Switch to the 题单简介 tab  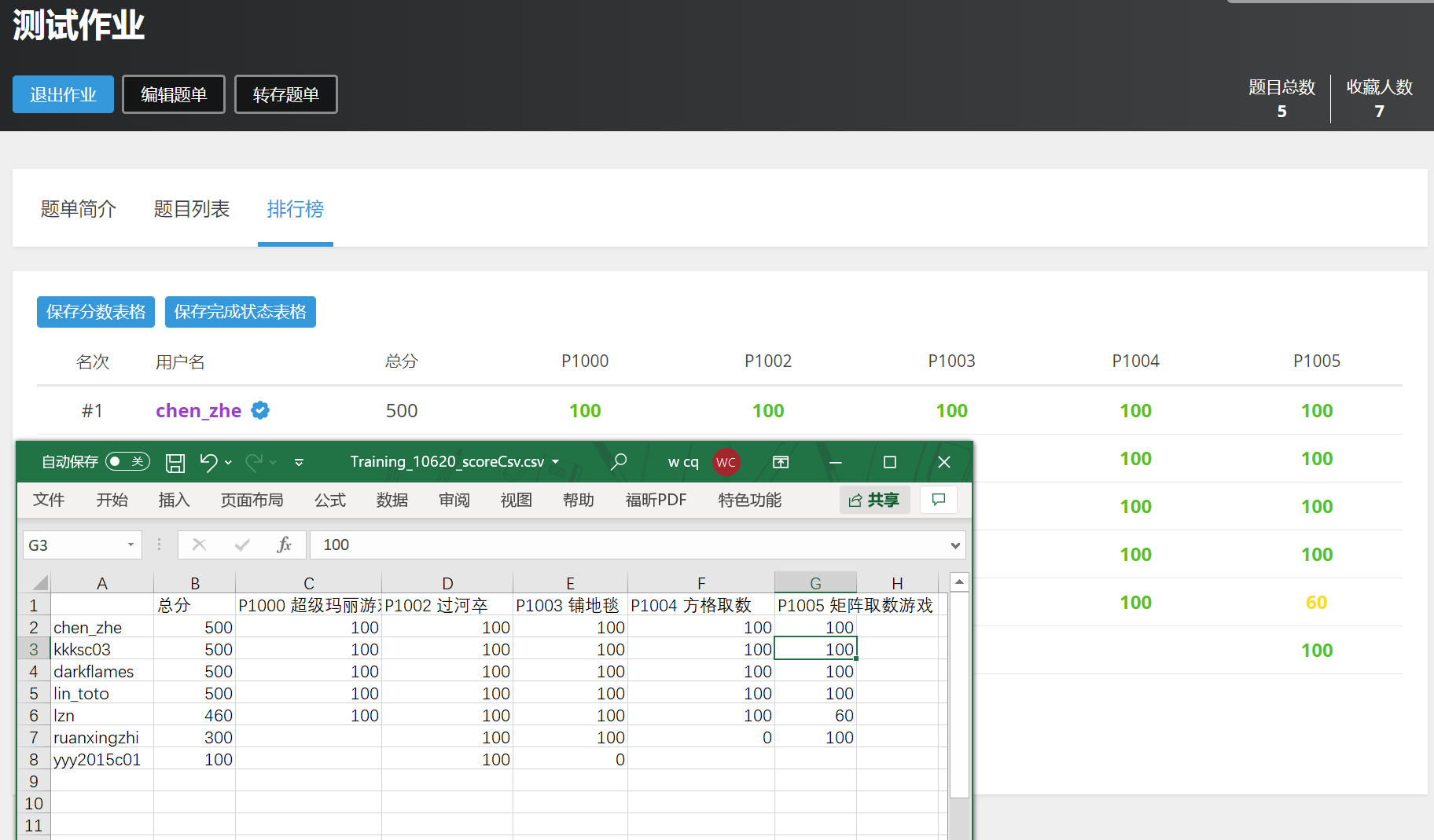coord(79,208)
